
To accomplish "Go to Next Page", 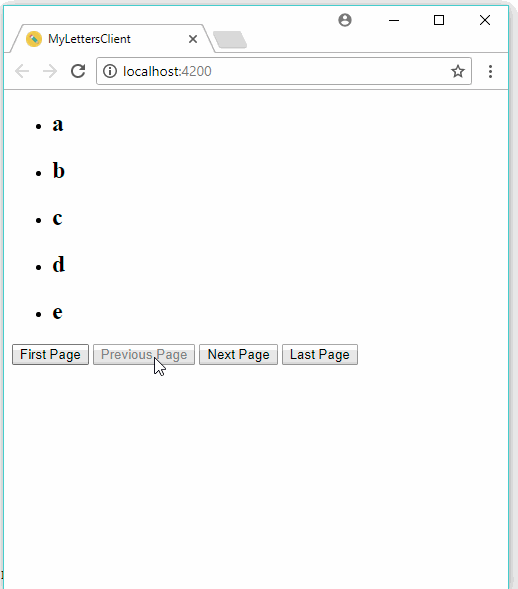I will point(238,354).
